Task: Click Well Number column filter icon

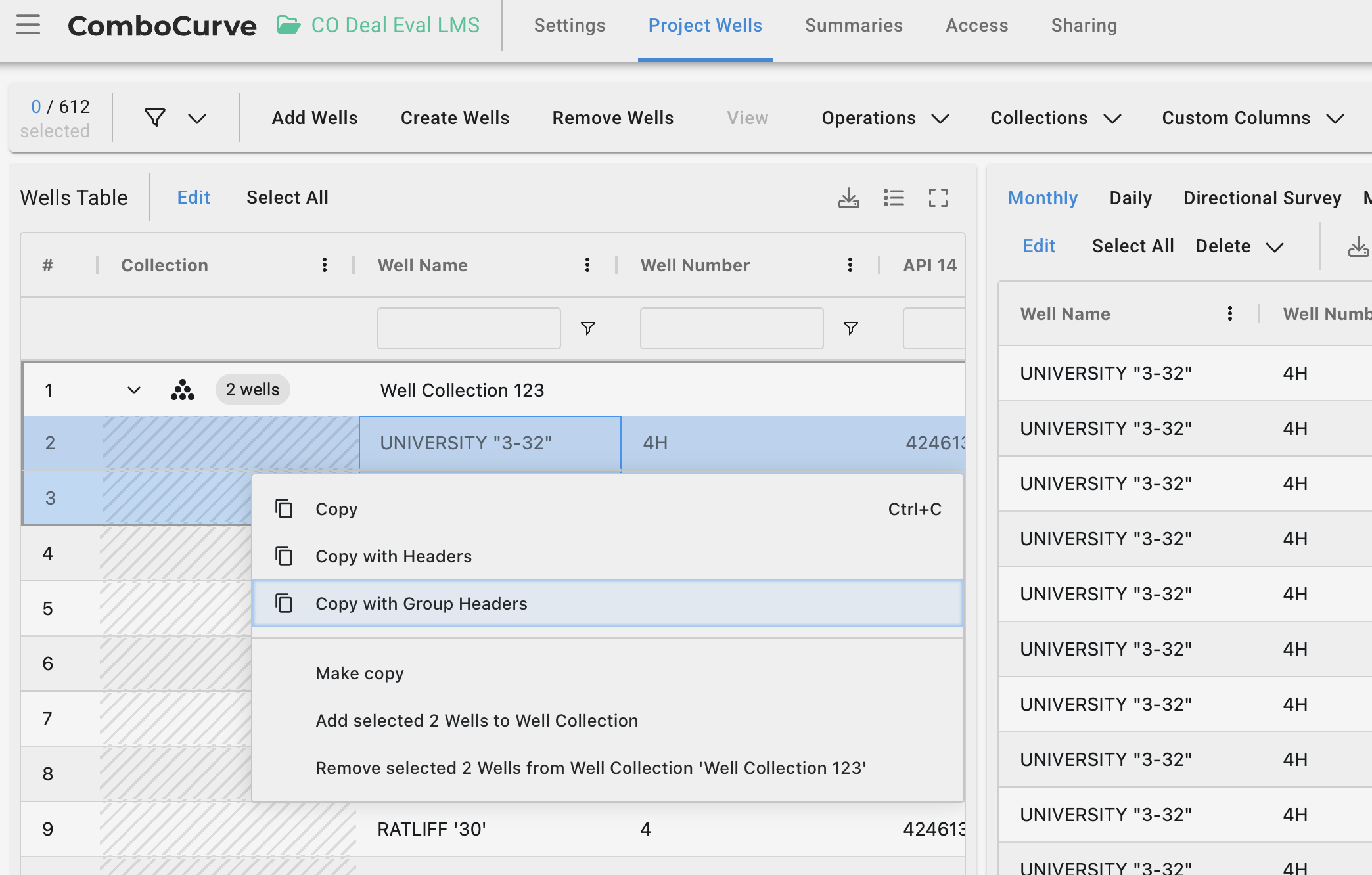Action: point(851,328)
